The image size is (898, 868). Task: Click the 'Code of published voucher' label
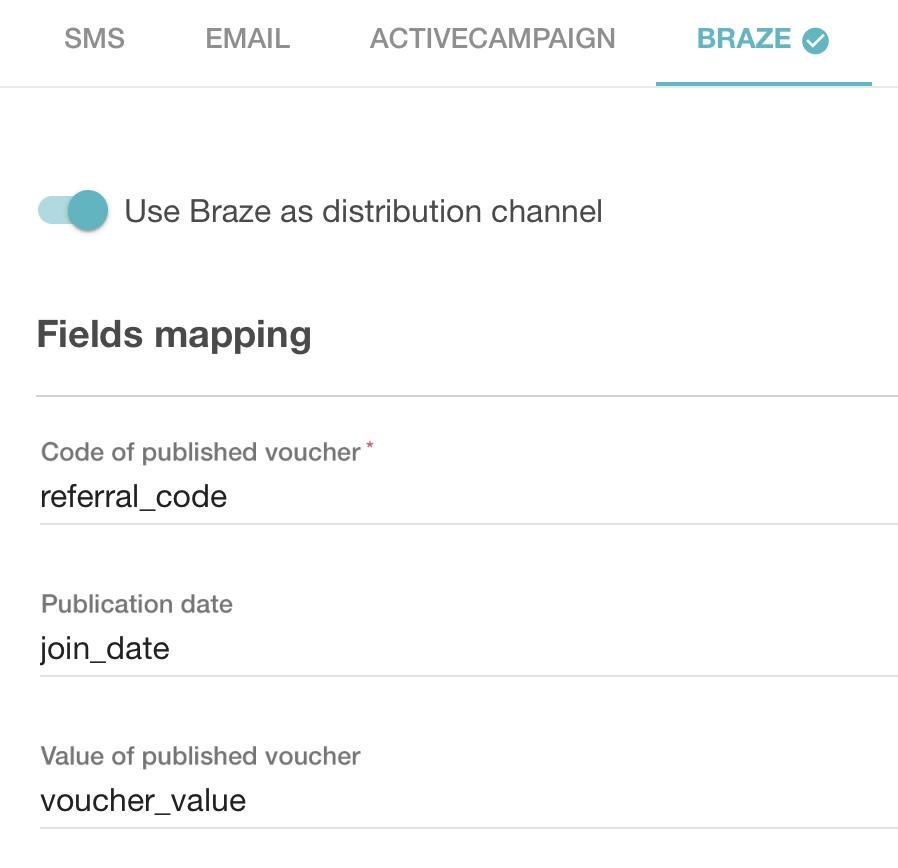(x=200, y=452)
